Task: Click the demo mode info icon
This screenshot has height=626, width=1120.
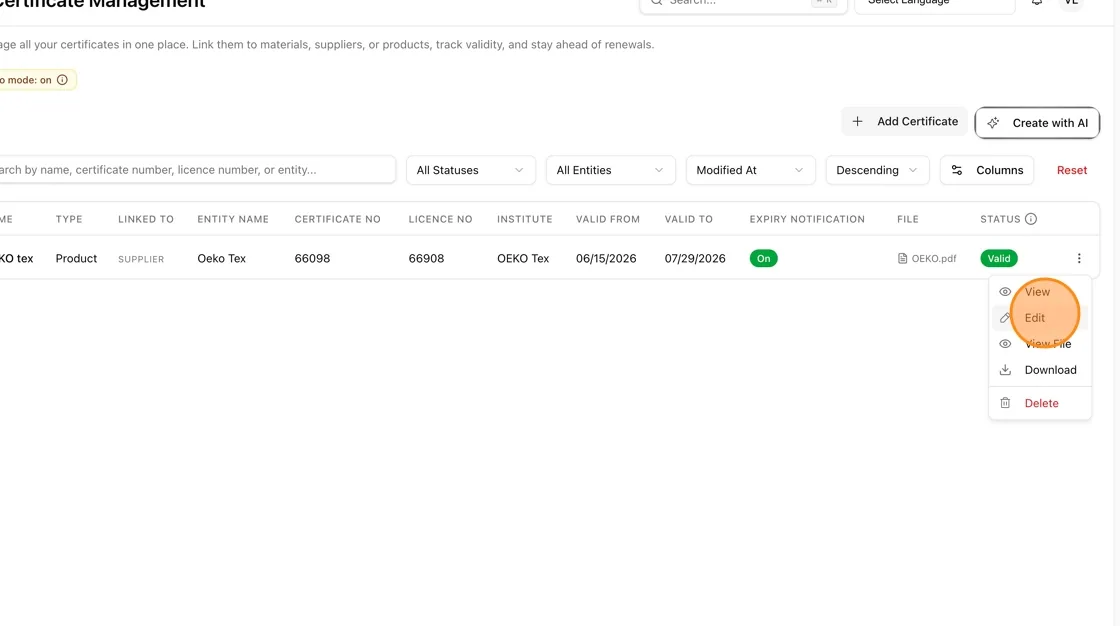Action: (x=62, y=80)
